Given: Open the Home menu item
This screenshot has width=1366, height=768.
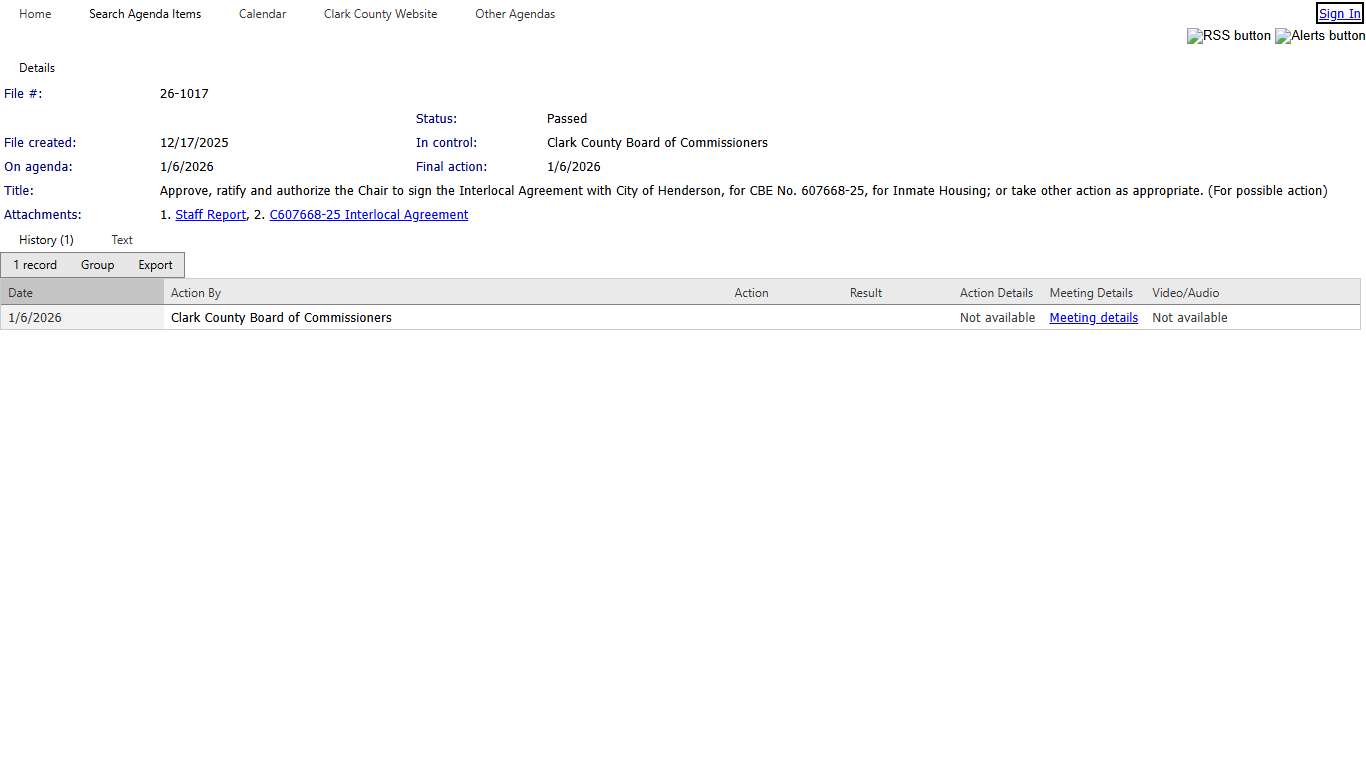Looking at the screenshot, I should [35, 14].
